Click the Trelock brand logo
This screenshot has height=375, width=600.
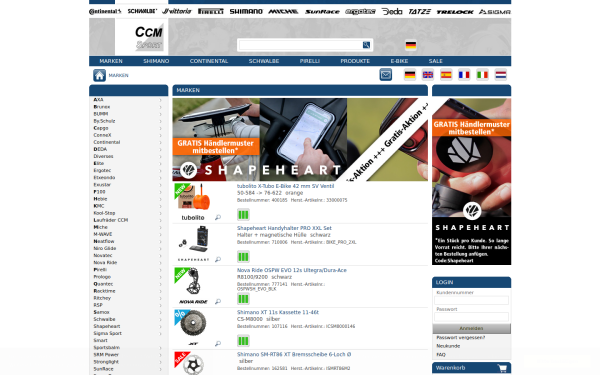455,12
